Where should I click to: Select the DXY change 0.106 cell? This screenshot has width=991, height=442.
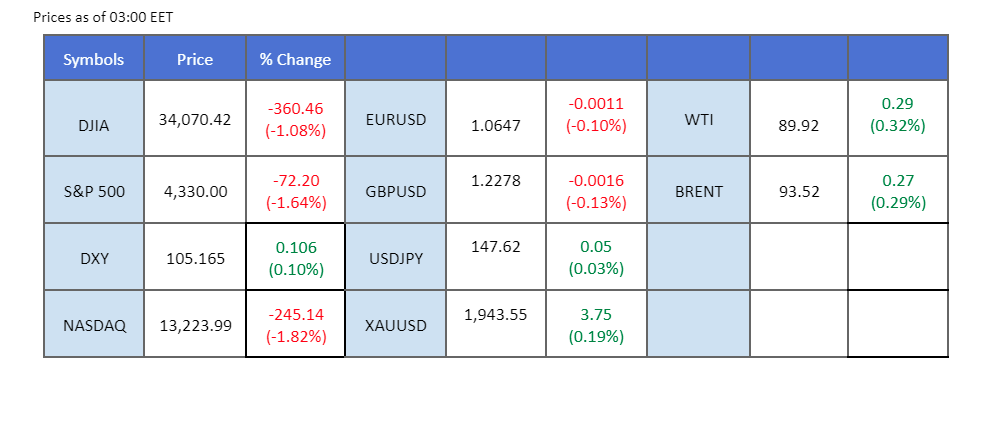pyautogui.click(x=295, y=258)
